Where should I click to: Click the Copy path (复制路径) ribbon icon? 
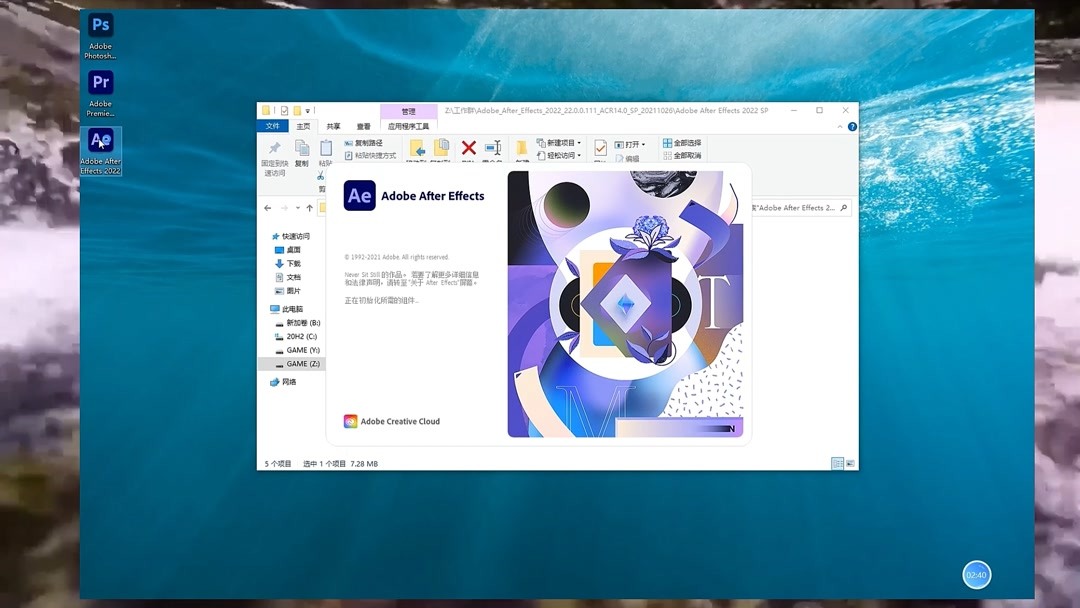365,143
